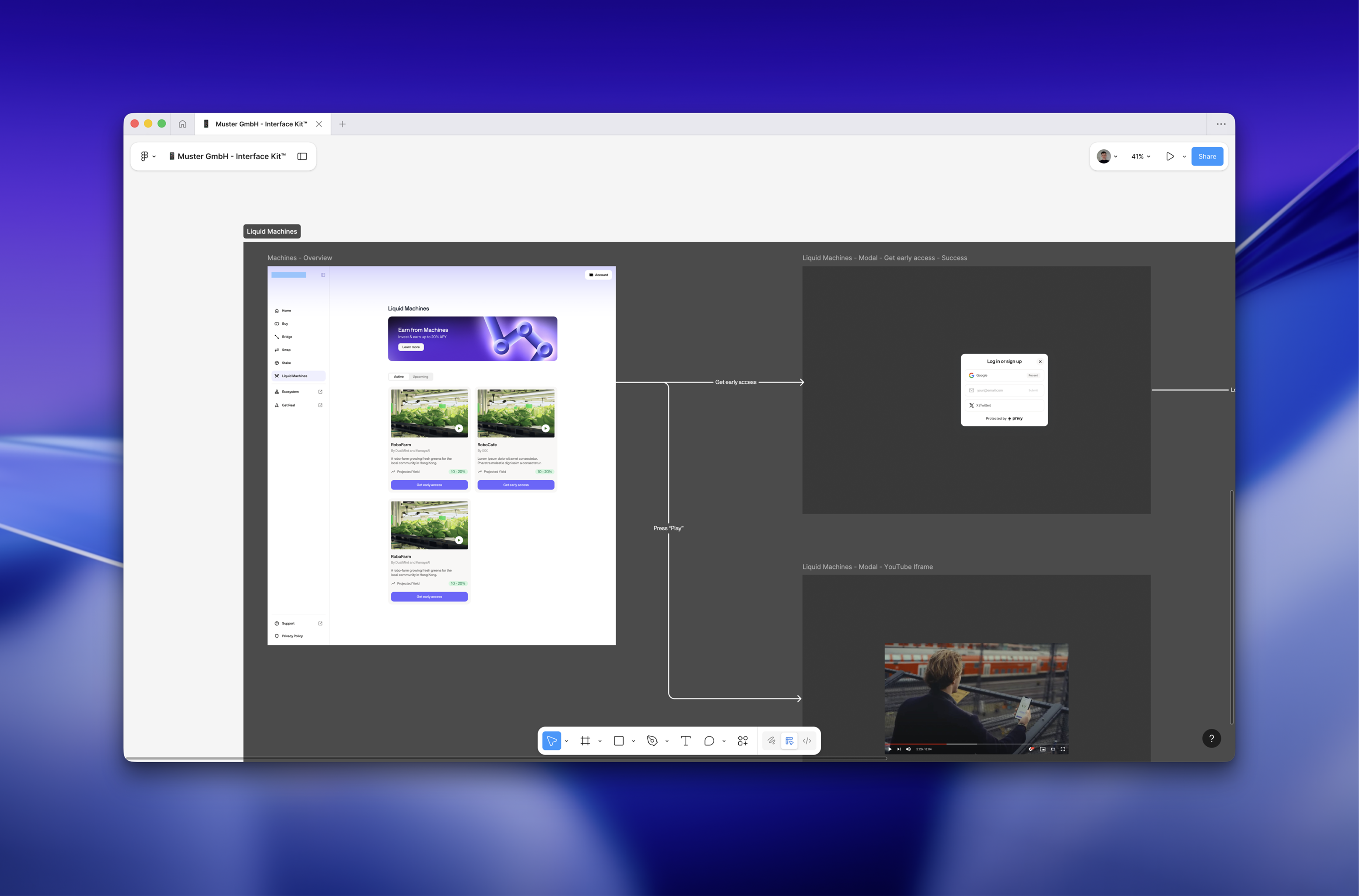Expand the shape tools dropdown arrow
1359x896 pixels.
[633, 741]
